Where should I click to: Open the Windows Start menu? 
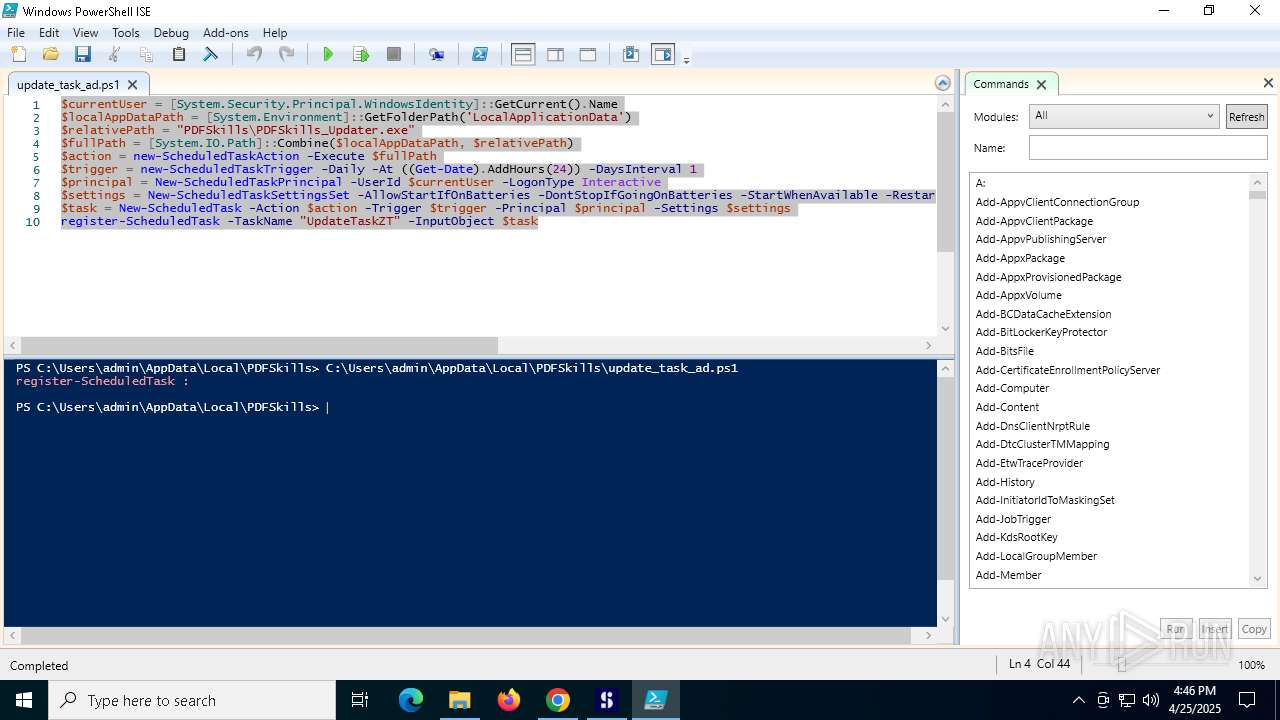(23, 700)
